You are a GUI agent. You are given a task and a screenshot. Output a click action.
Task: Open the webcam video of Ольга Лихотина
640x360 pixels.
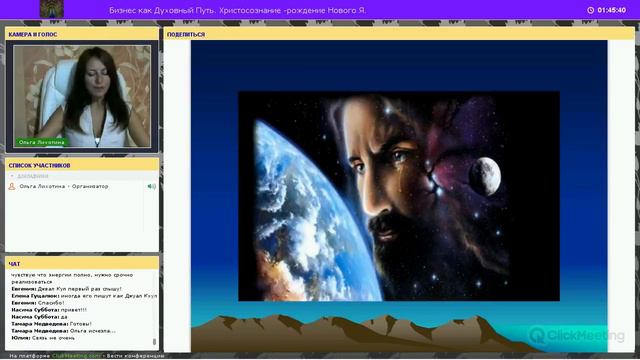pos(82,96)
